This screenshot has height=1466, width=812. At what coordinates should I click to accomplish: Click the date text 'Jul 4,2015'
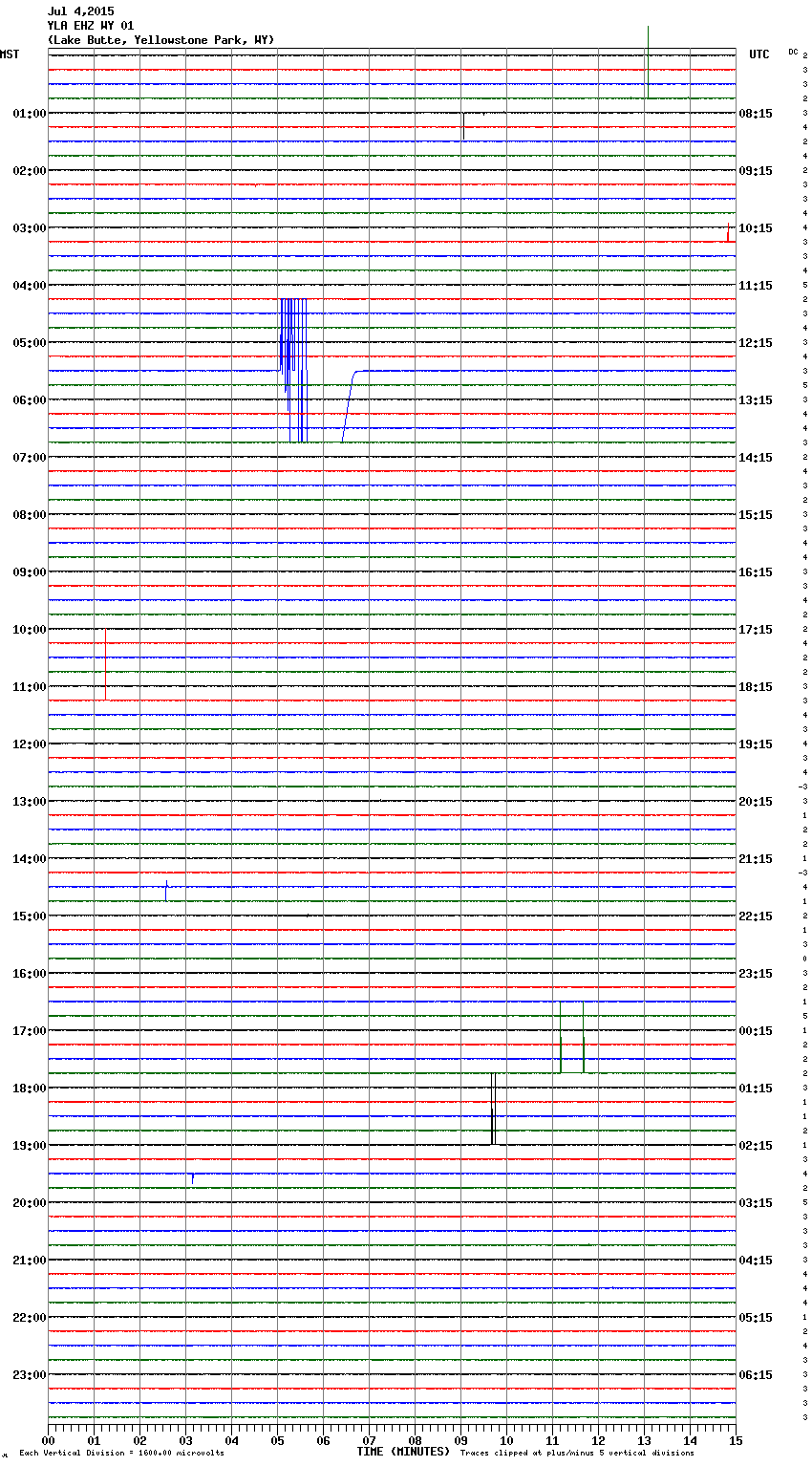(80, 11)
